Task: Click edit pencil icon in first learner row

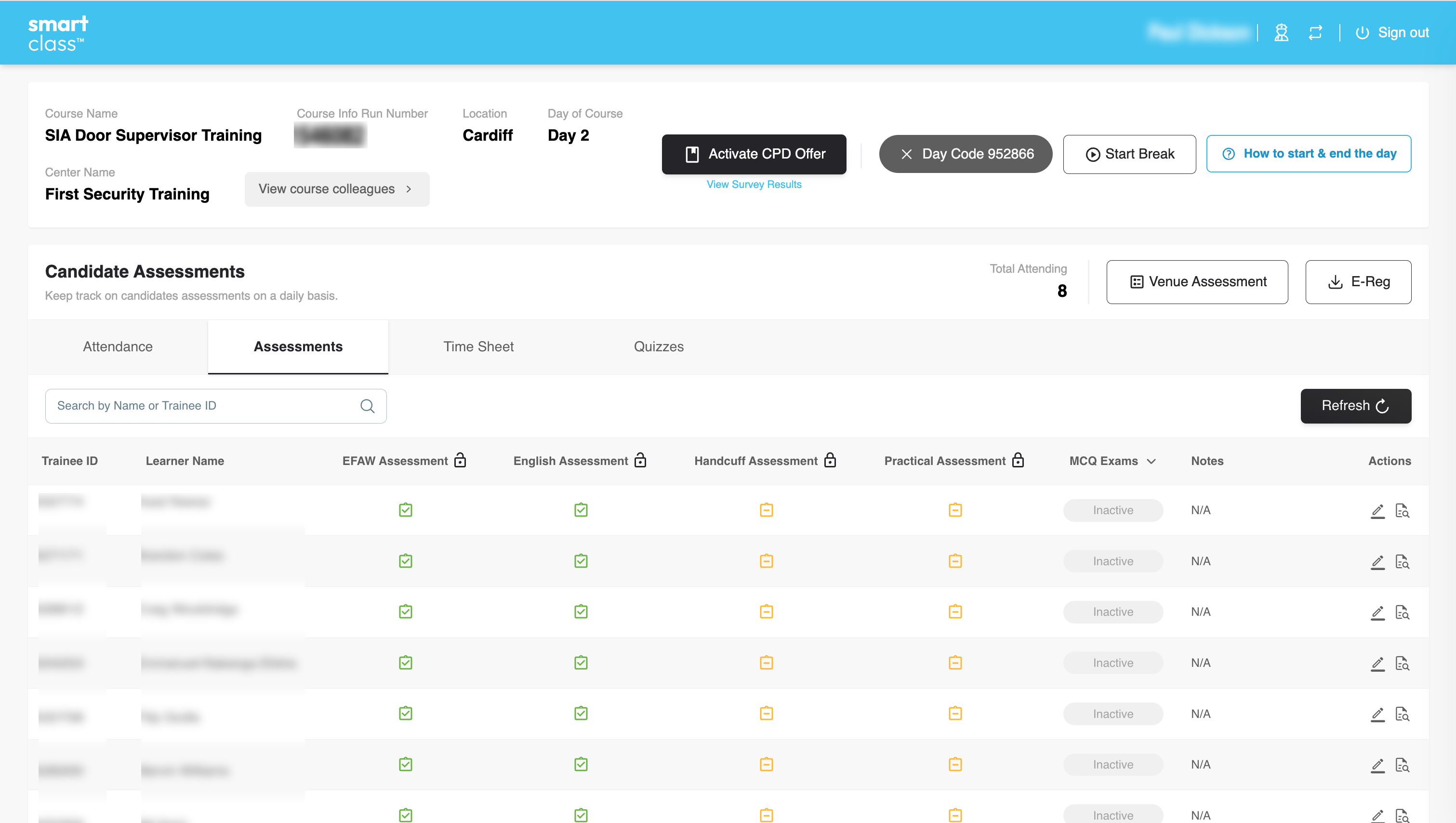Action: (1377, 511)
